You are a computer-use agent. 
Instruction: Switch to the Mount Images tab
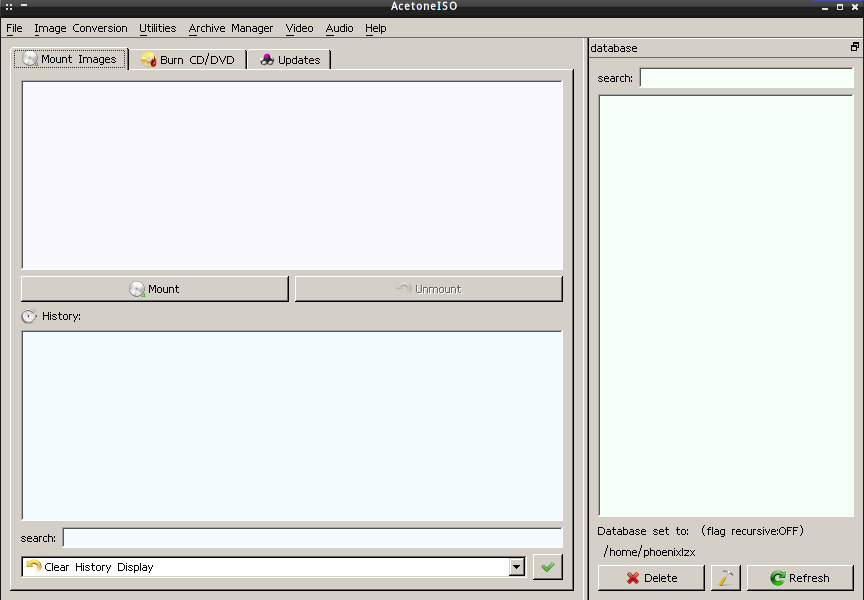click(x=71, y=59)
